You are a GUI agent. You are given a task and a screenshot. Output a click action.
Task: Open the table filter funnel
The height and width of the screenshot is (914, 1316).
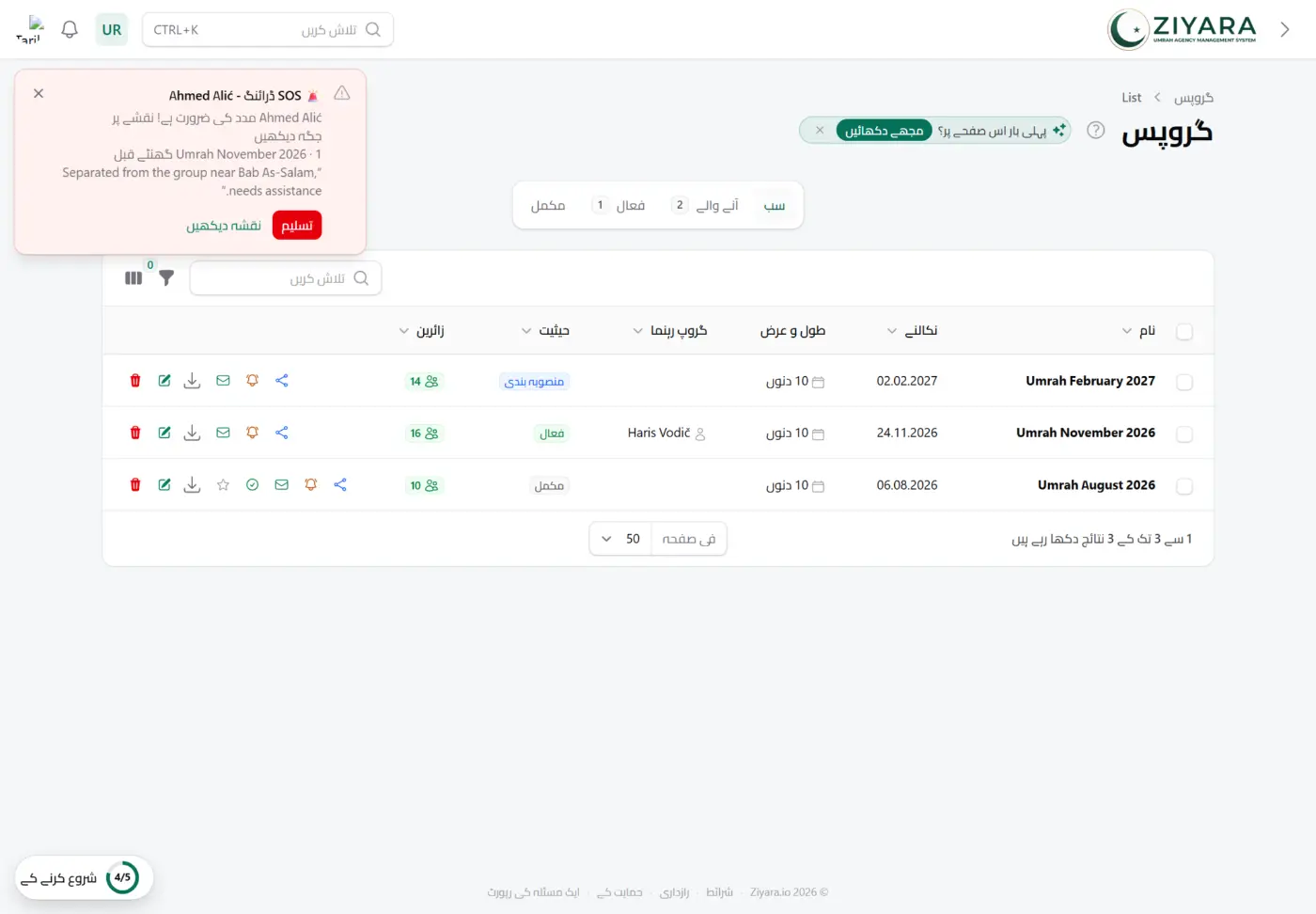click(x=166, y=278)
